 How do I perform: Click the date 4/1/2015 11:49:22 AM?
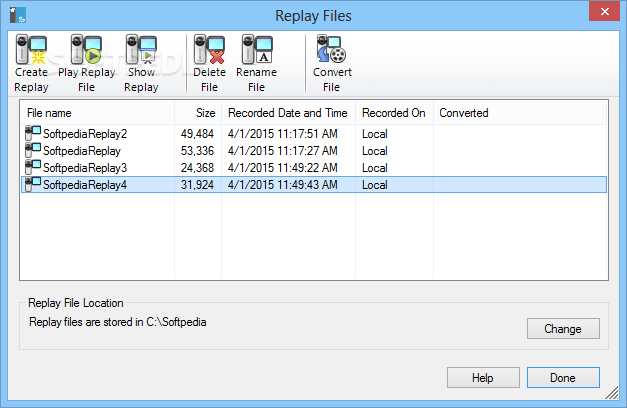point(283,168)
